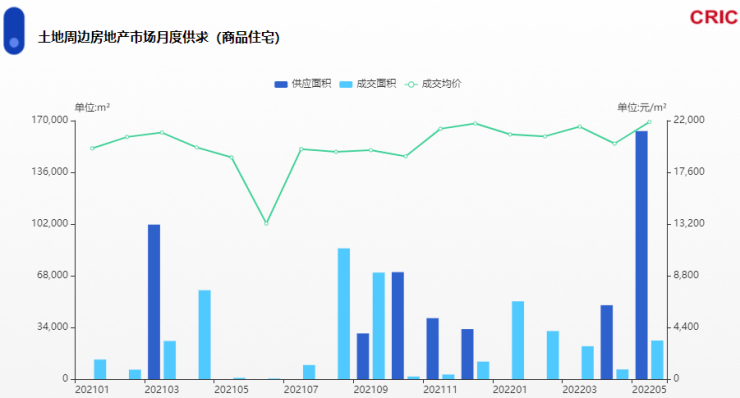
Task: Click the CRIC logo
Action: pyautogui.click(x=714, y=17)
